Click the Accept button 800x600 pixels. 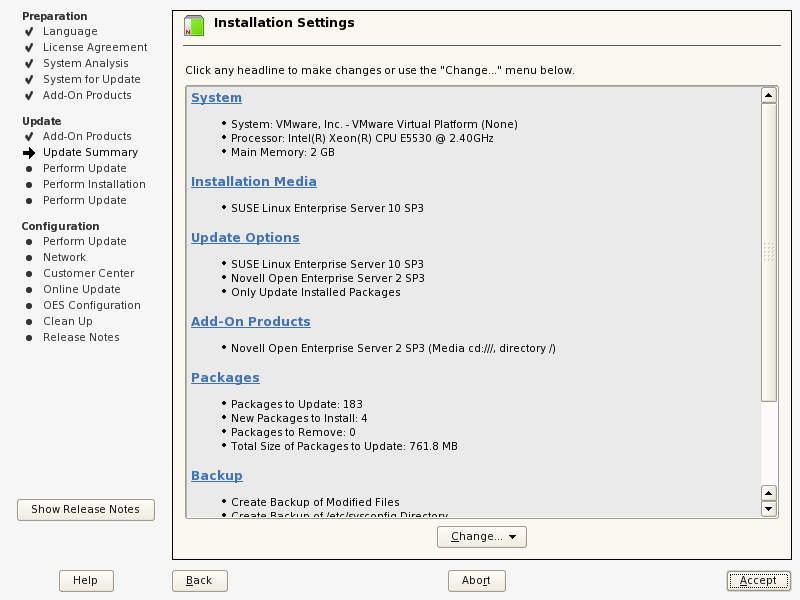click(759, 581)
